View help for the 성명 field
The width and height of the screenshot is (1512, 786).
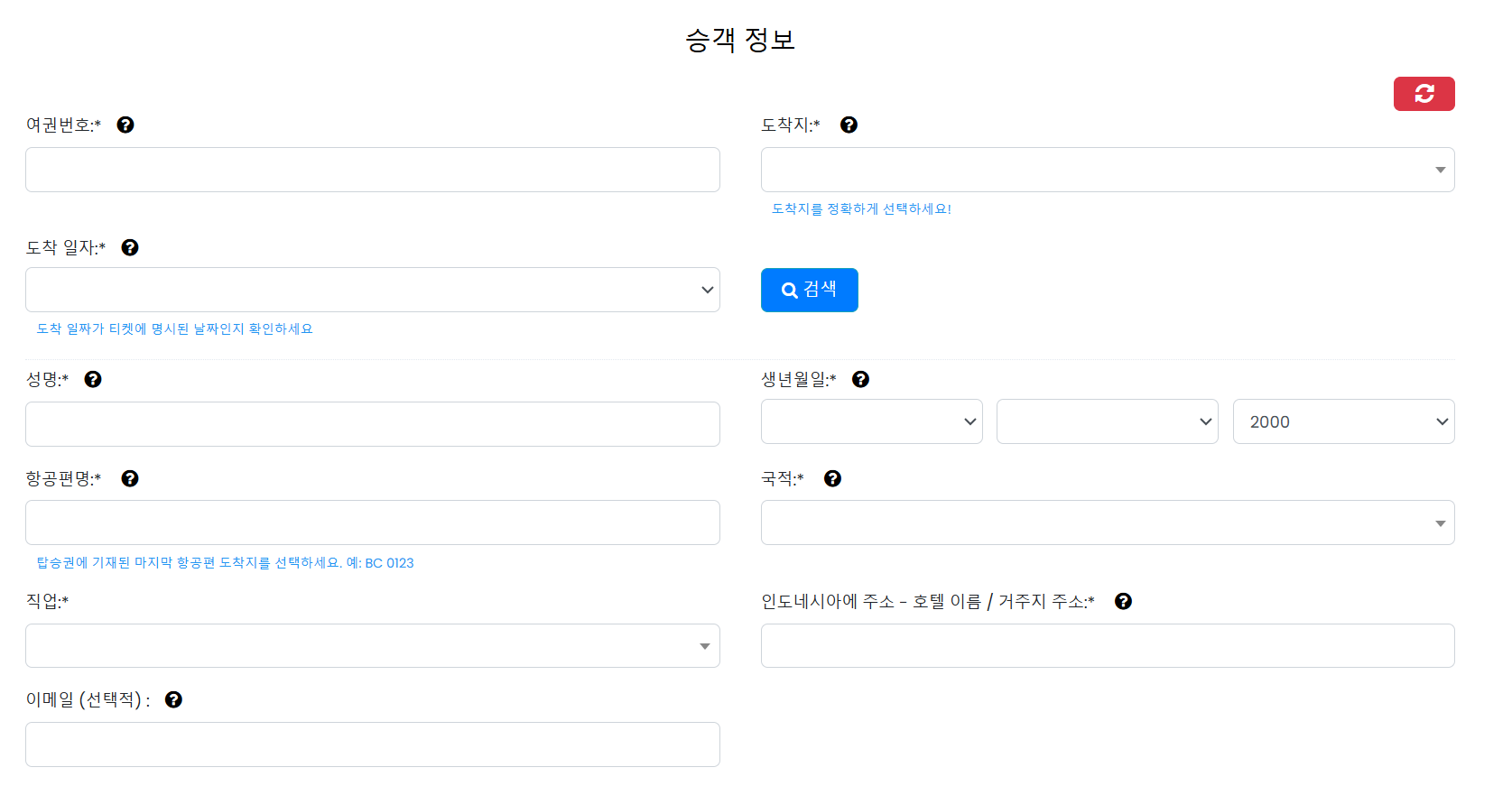93,379
